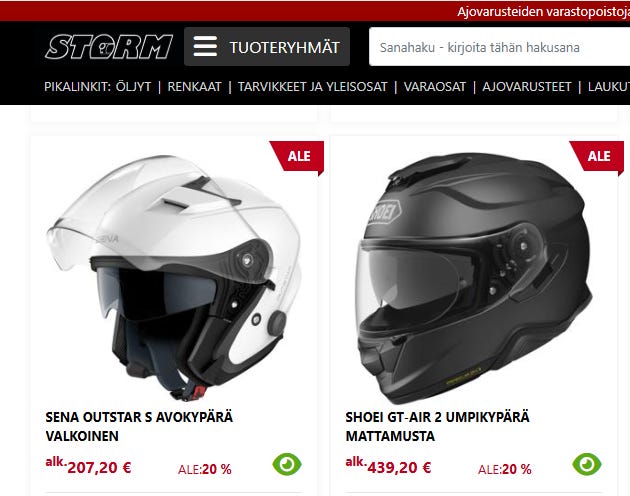Click the Storm logo
Viewport: 630px width, 496px height.
pos(109,47)
